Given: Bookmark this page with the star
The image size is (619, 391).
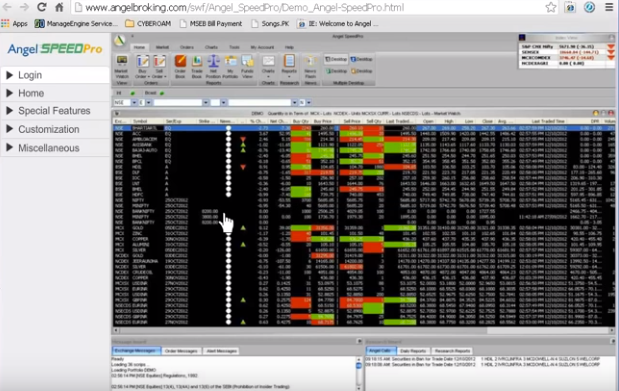Looking at the screenshot, I should pyautogui.click(x=551, y=7).
